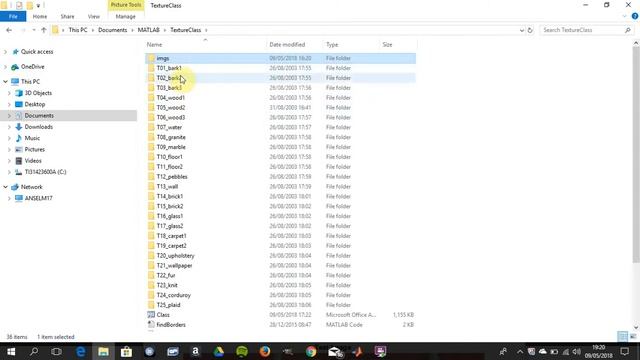Image resolution: width=640 pixels, height=360 pixels.
Task: Launch Firefox from the taskbar
Action: (265, 351)
